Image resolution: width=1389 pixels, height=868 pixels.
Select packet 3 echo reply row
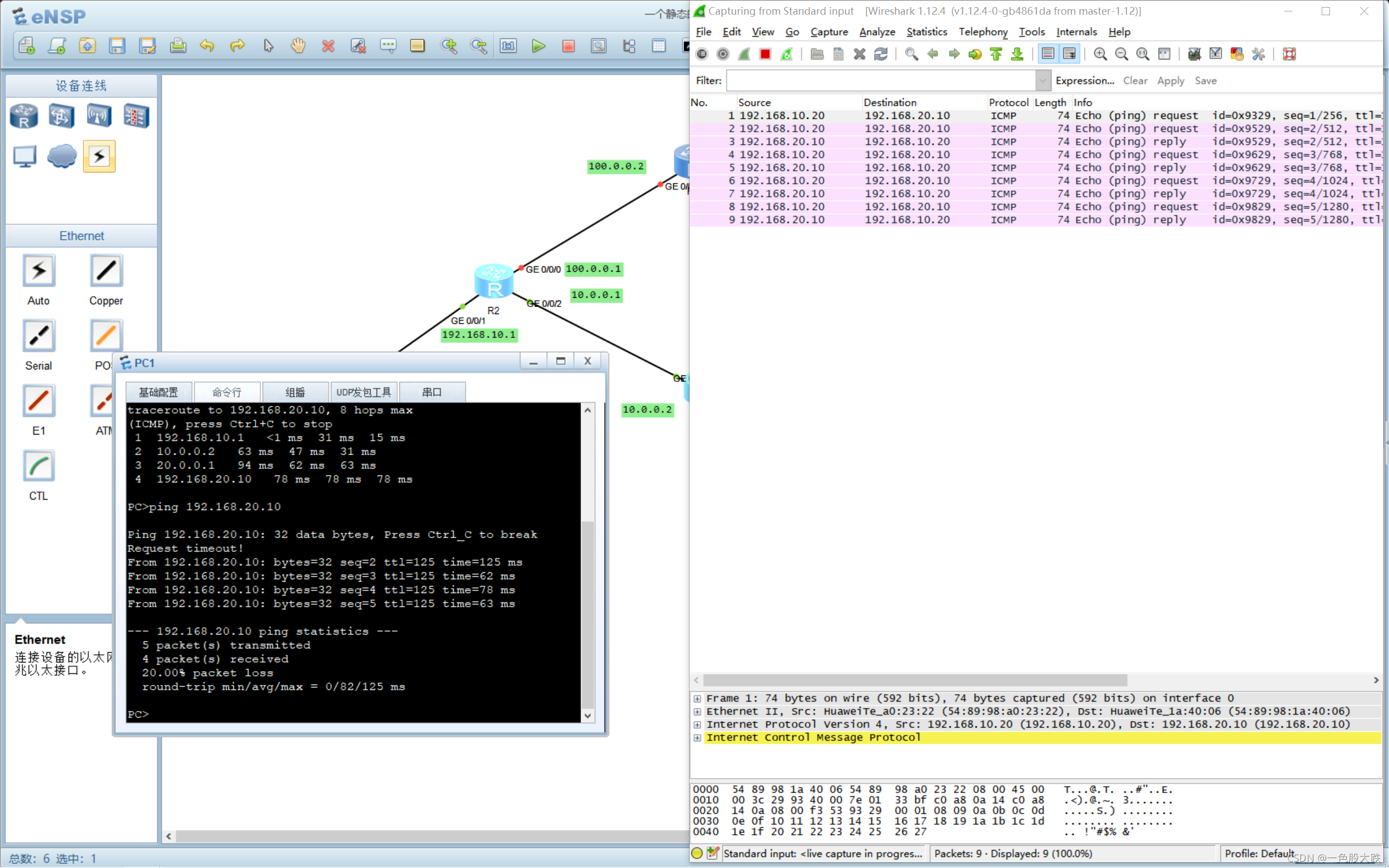point(1035,142)
